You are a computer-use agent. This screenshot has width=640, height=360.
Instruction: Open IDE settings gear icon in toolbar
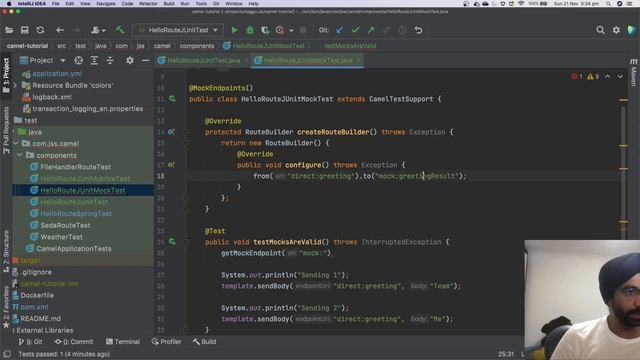tap(616, 30)
